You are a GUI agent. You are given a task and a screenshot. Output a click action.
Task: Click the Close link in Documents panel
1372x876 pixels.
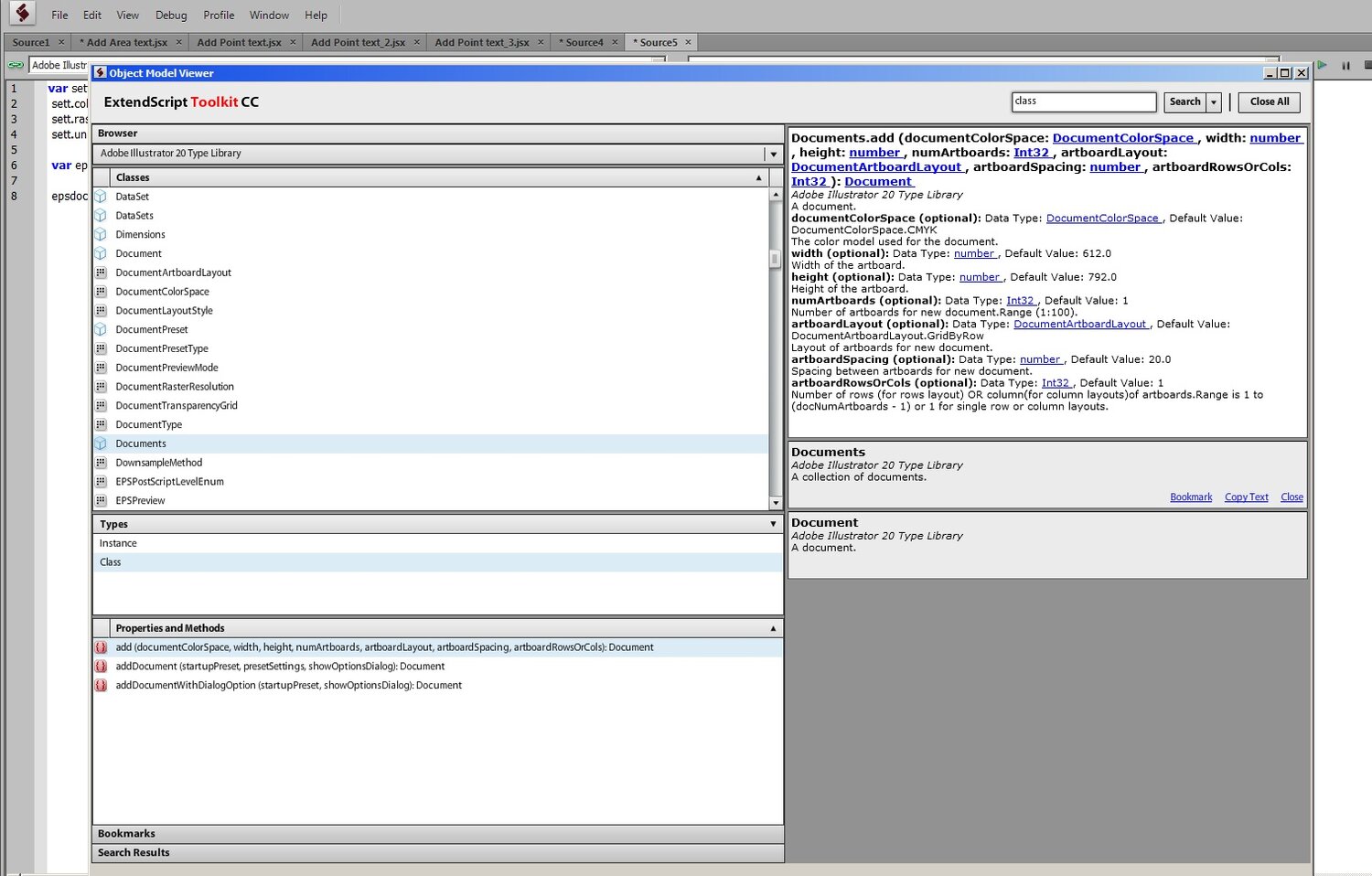[x=1292, y=497]
